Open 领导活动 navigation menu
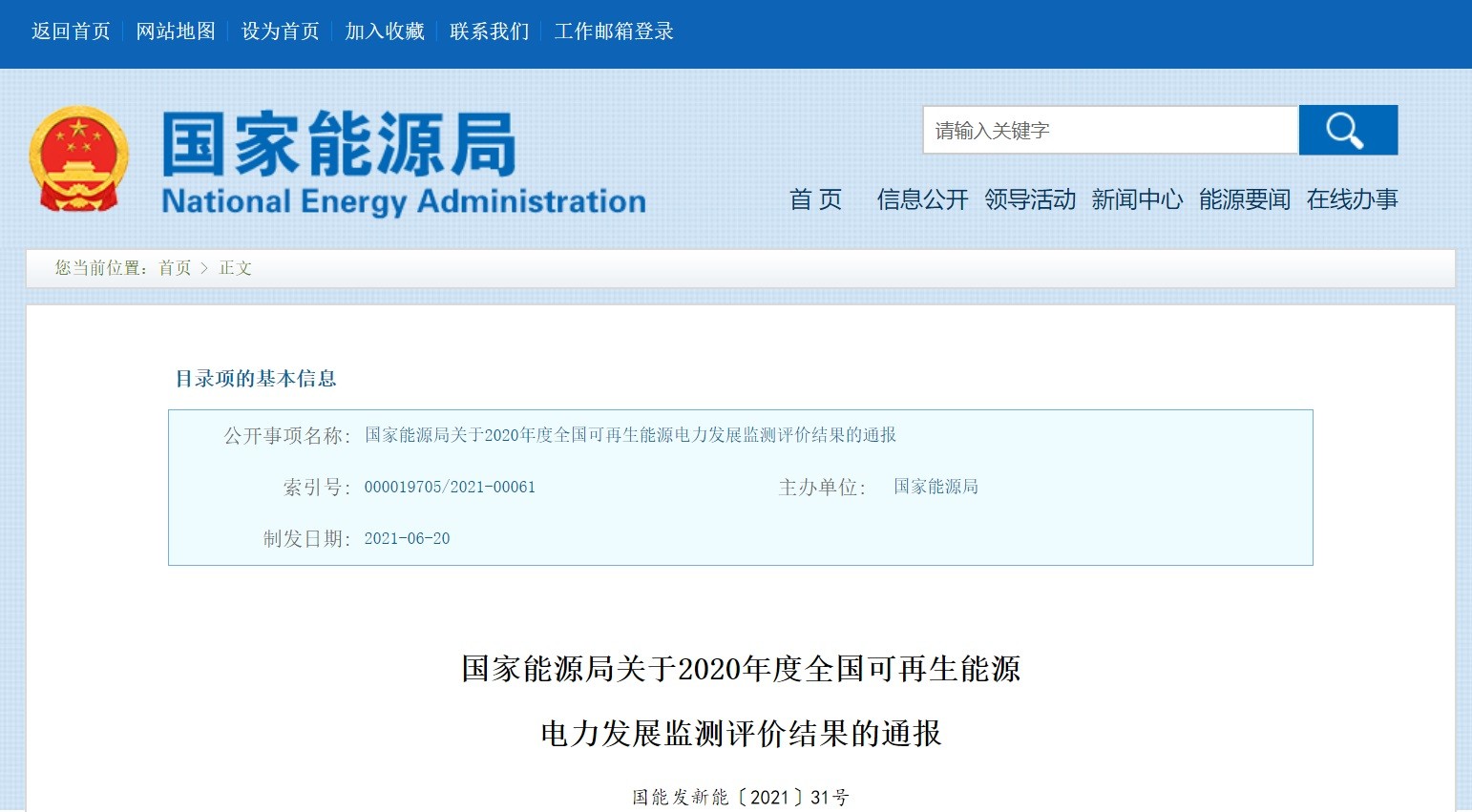This screenshot has width=1472, height=812. 1030,199
